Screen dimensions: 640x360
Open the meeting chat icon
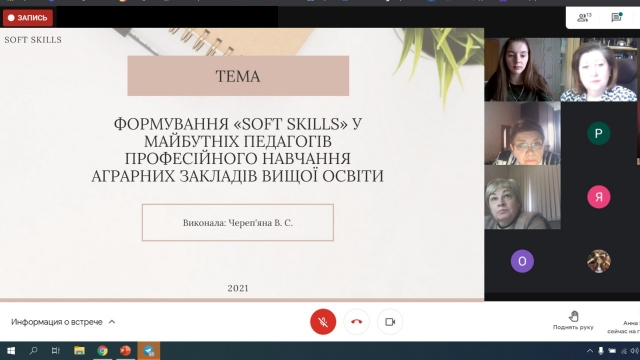[616, 17]
